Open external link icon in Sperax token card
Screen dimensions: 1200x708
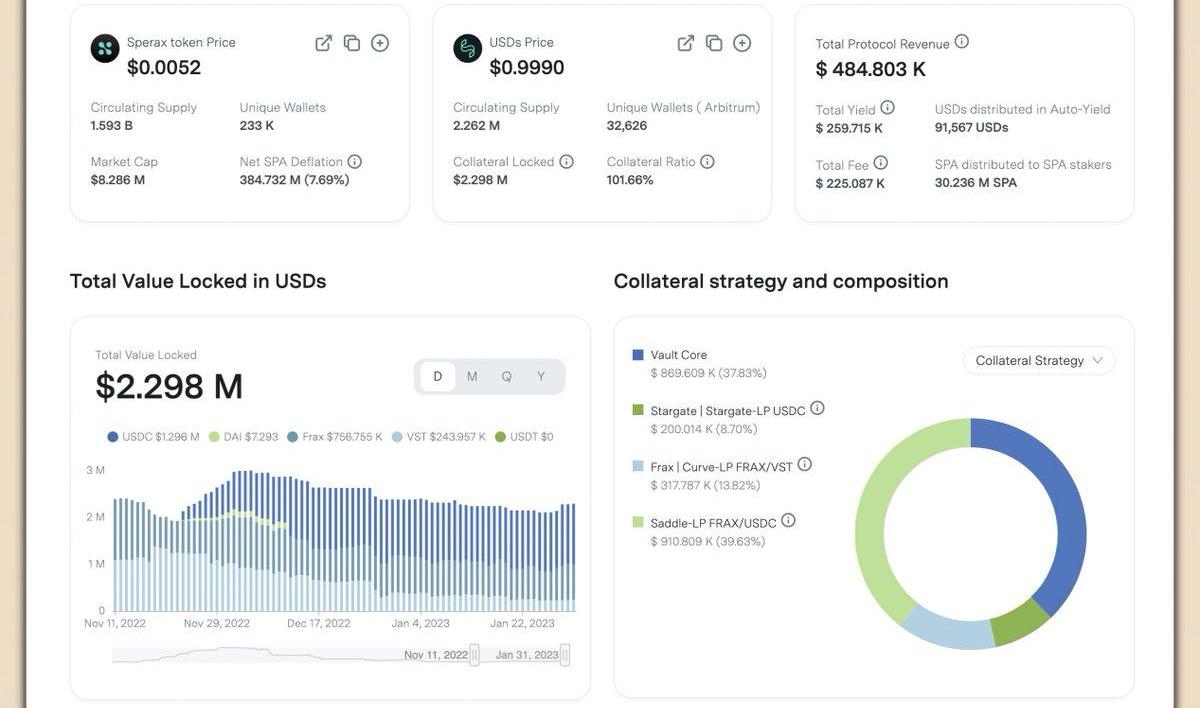[323, 43]
